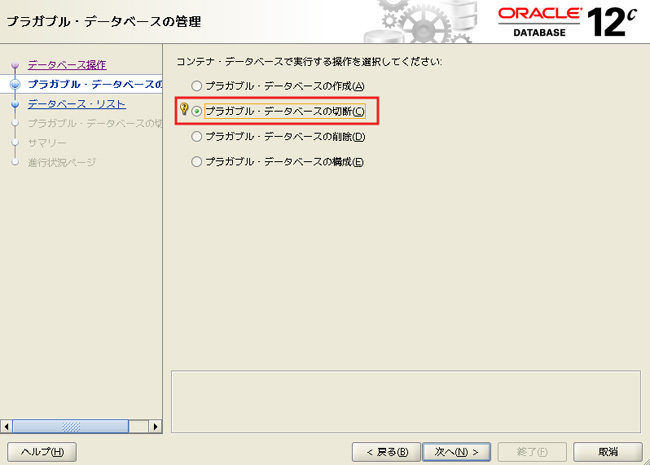
Task: Click the current-step marker icon in sidebar
Action: 14,84
